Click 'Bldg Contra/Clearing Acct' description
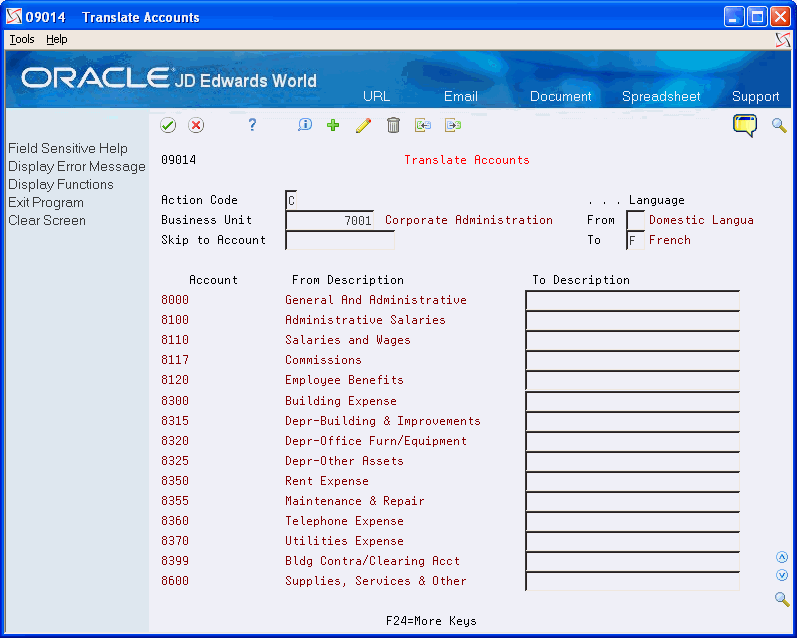Screen dimensions: 797x638 (x=372, y=561)
